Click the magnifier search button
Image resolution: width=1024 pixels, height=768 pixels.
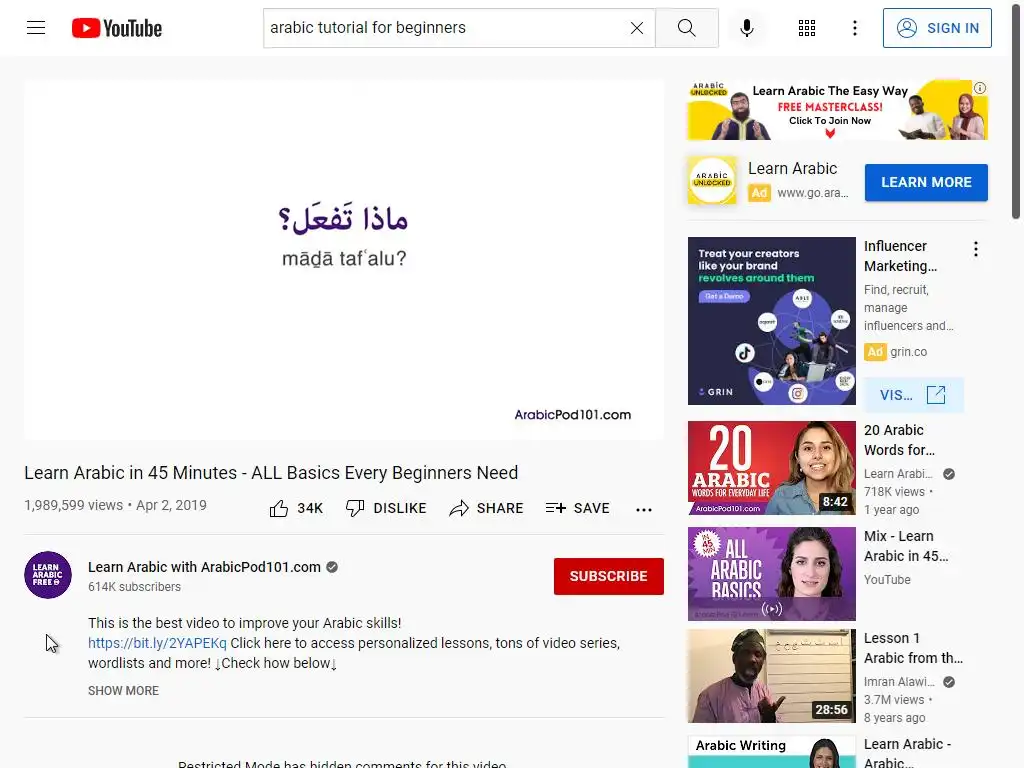686,28
